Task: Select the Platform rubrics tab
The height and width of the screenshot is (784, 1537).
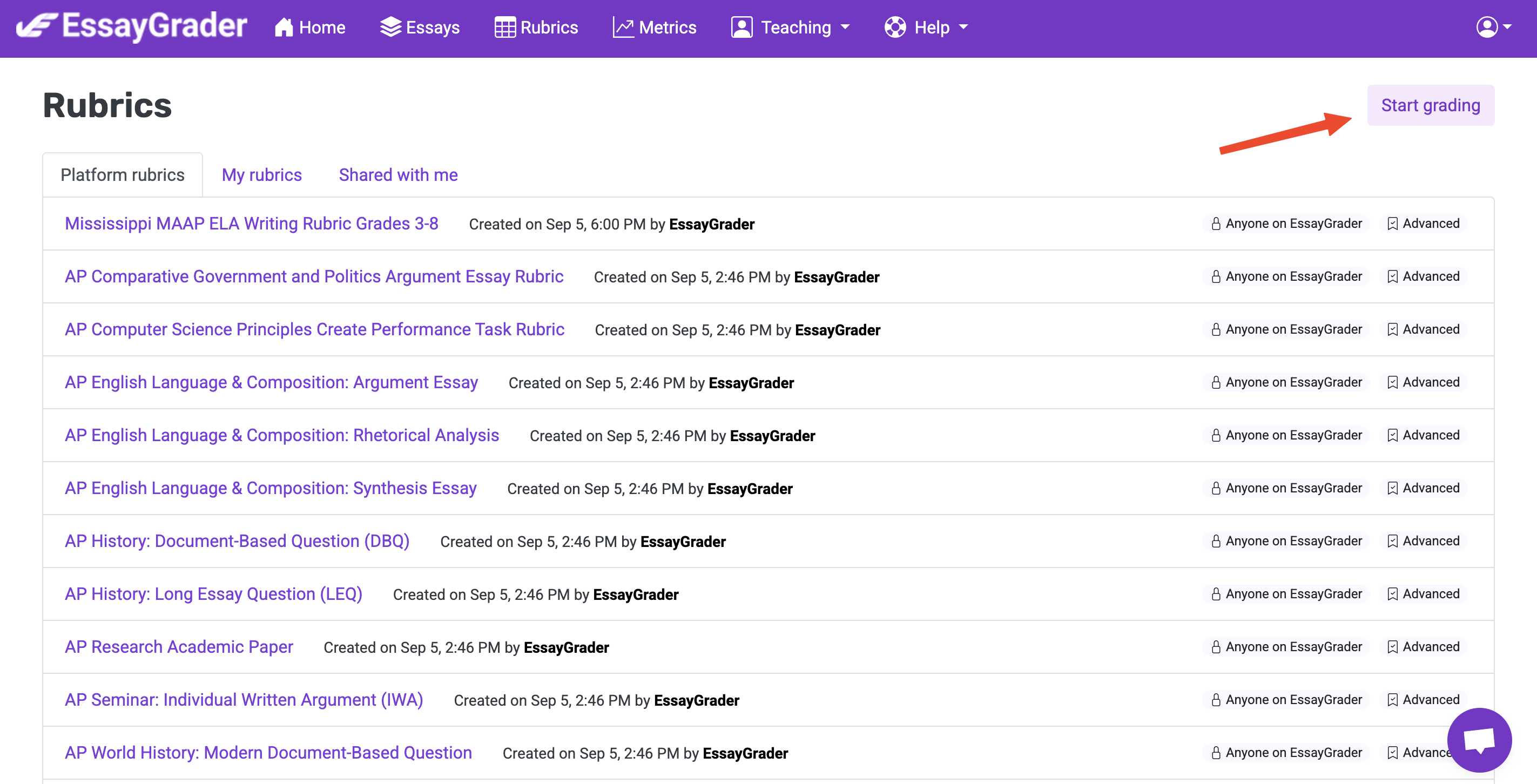Action: [122, 175]
